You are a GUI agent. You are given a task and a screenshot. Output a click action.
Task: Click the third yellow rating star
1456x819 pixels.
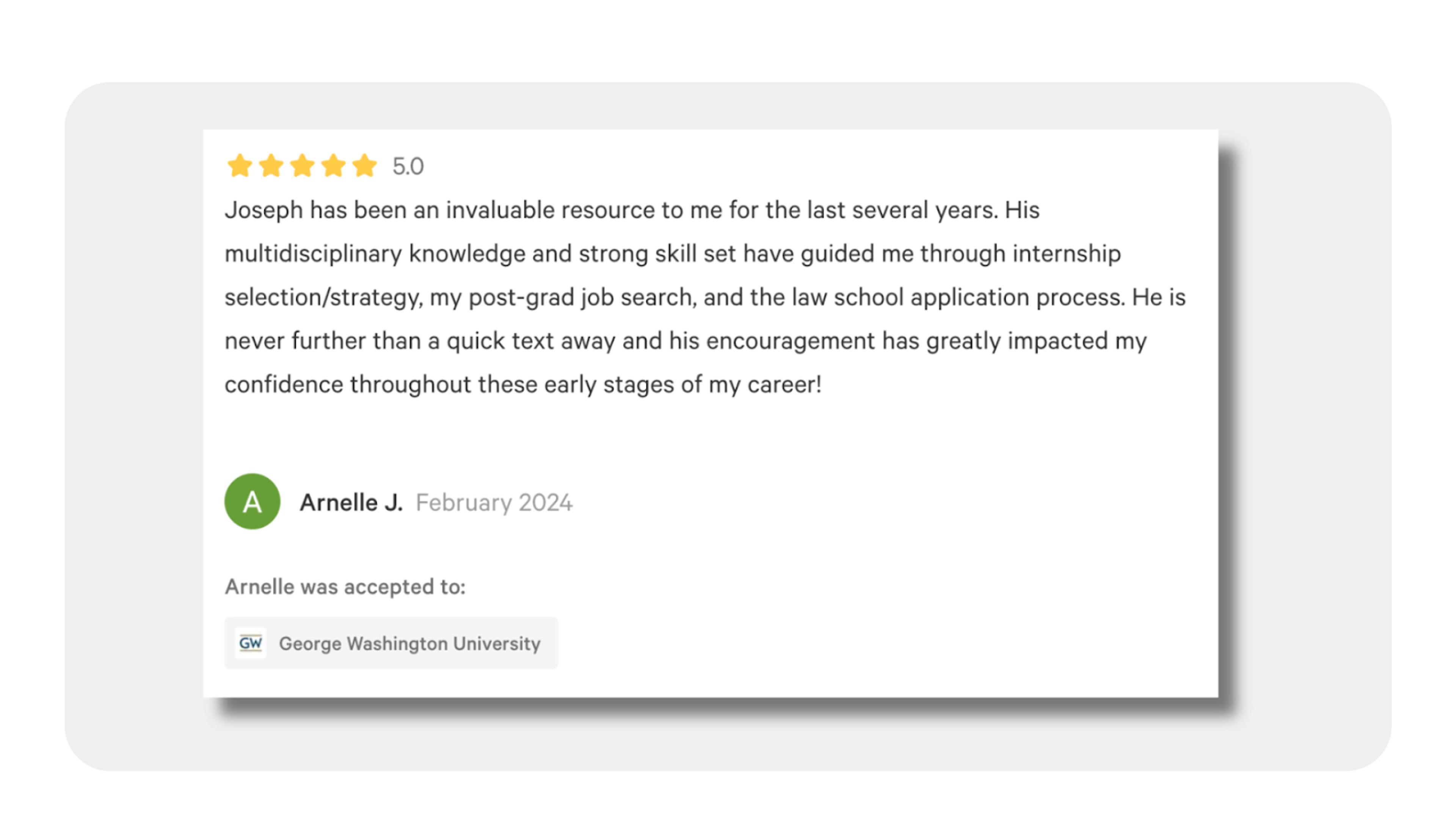click(303, 166)
